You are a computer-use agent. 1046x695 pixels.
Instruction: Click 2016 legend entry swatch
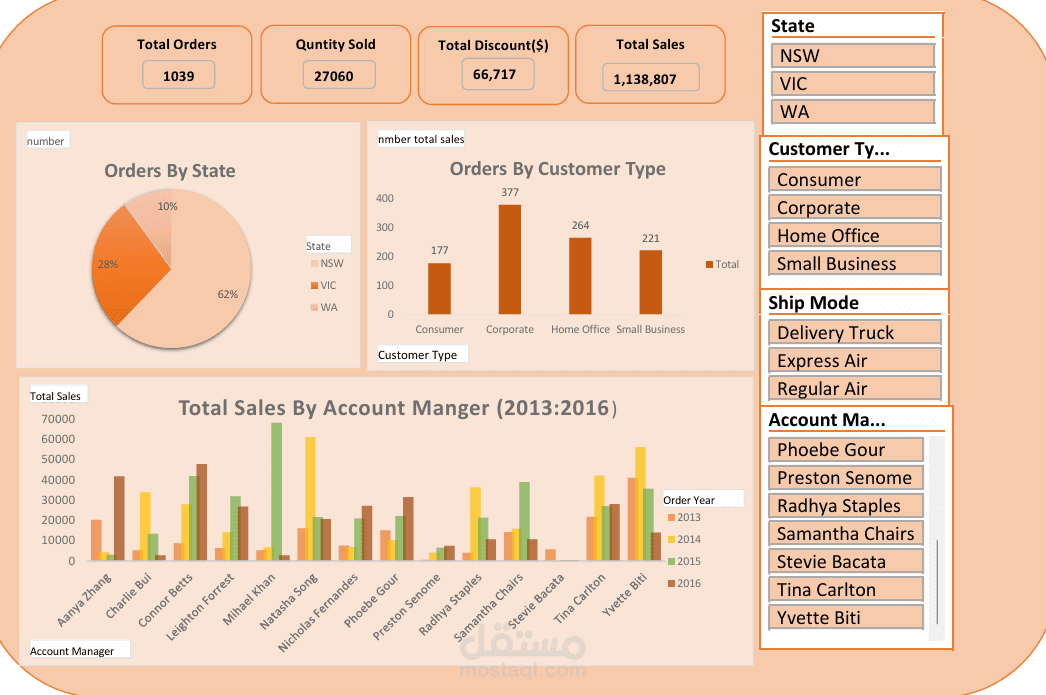(671, 584)
